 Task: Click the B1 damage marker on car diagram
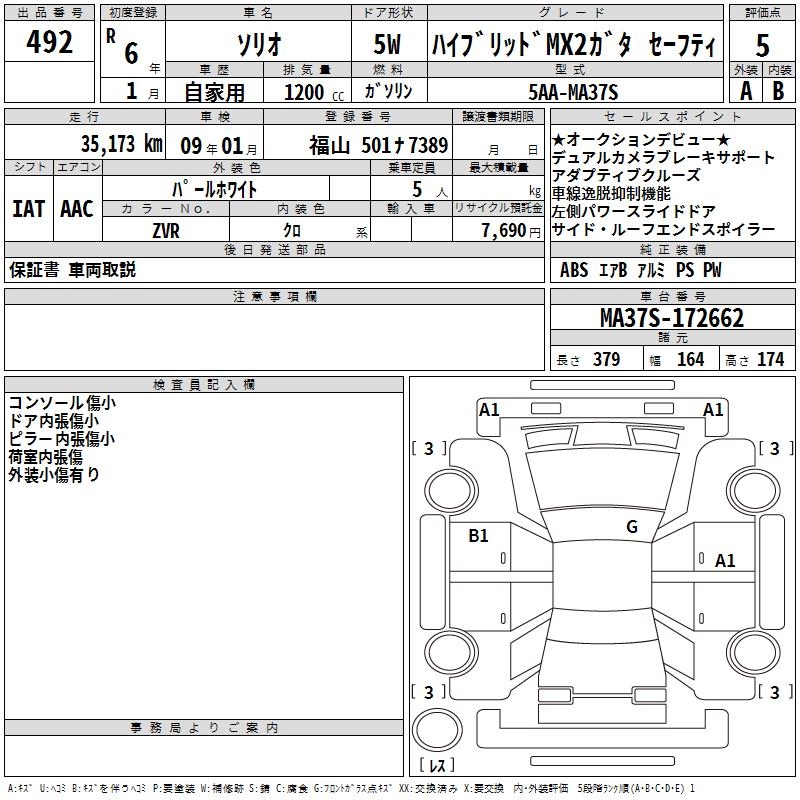coord(479,536)
